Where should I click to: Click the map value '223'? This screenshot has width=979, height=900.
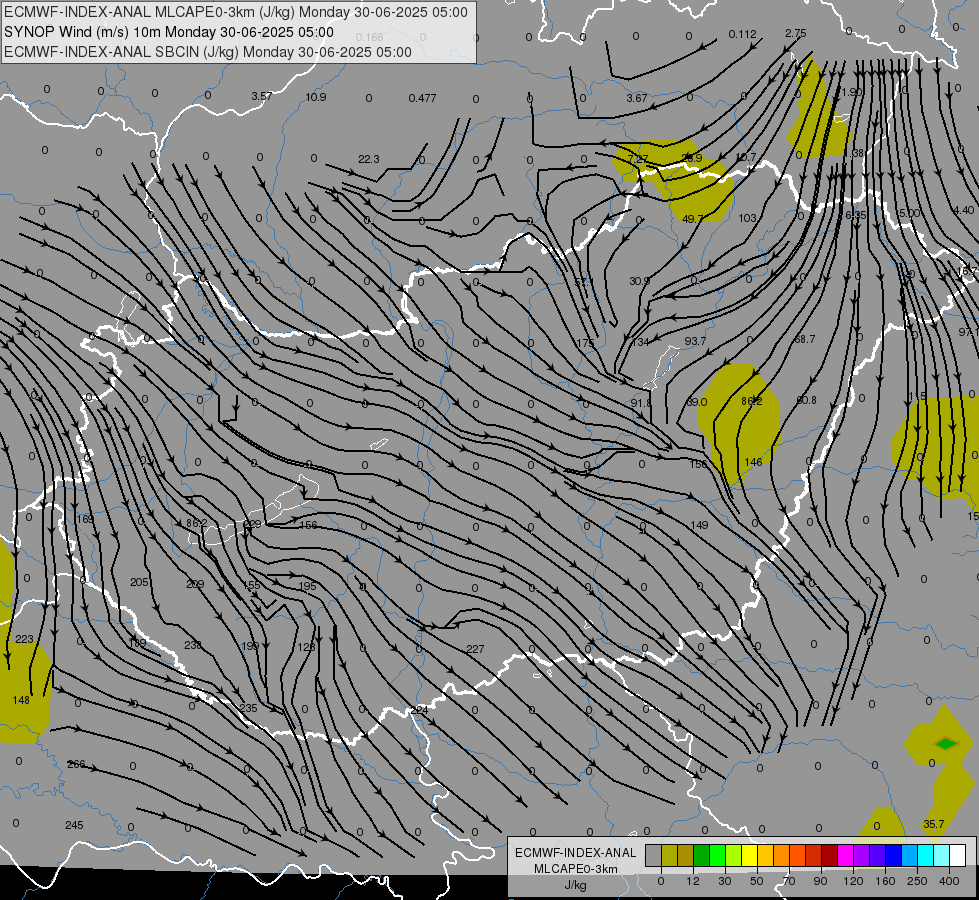[x=24, y=639]
